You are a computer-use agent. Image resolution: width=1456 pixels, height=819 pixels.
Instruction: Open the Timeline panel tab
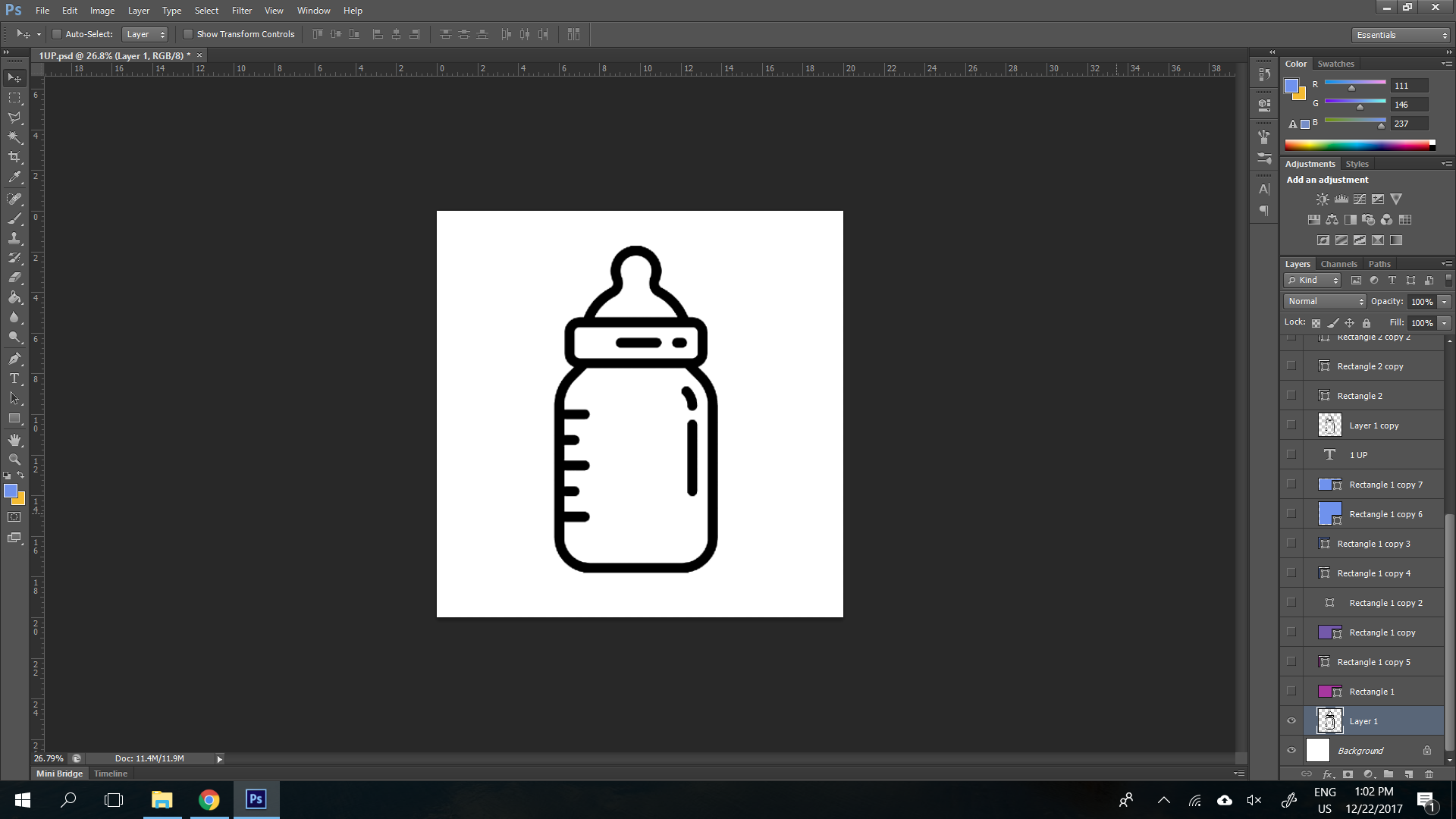[111, 773]
